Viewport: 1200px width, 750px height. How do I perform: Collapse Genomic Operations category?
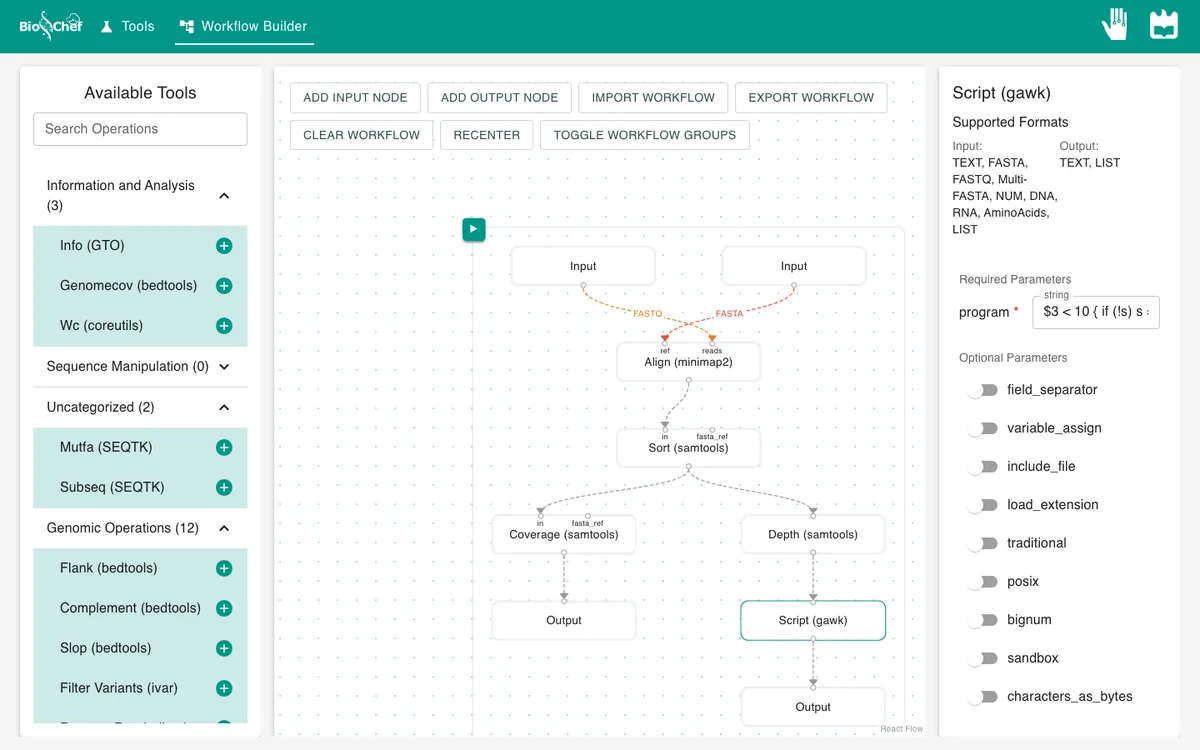(140, 528)
